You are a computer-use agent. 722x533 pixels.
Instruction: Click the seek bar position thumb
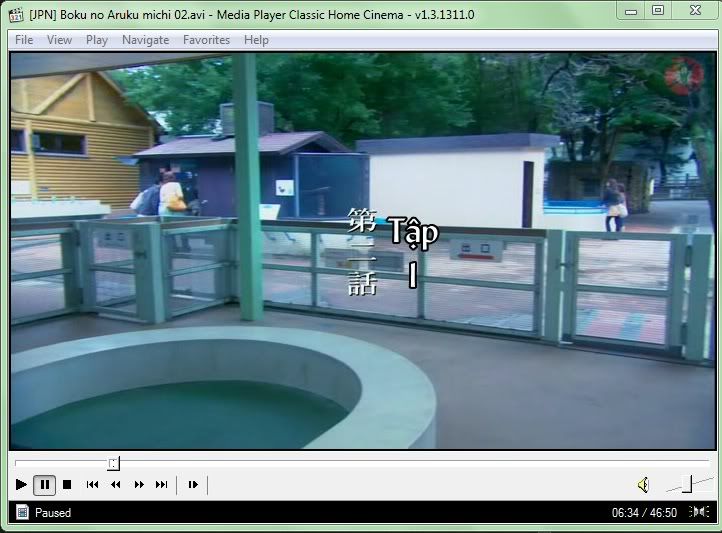pyautogui.click(x=113, y=463)
